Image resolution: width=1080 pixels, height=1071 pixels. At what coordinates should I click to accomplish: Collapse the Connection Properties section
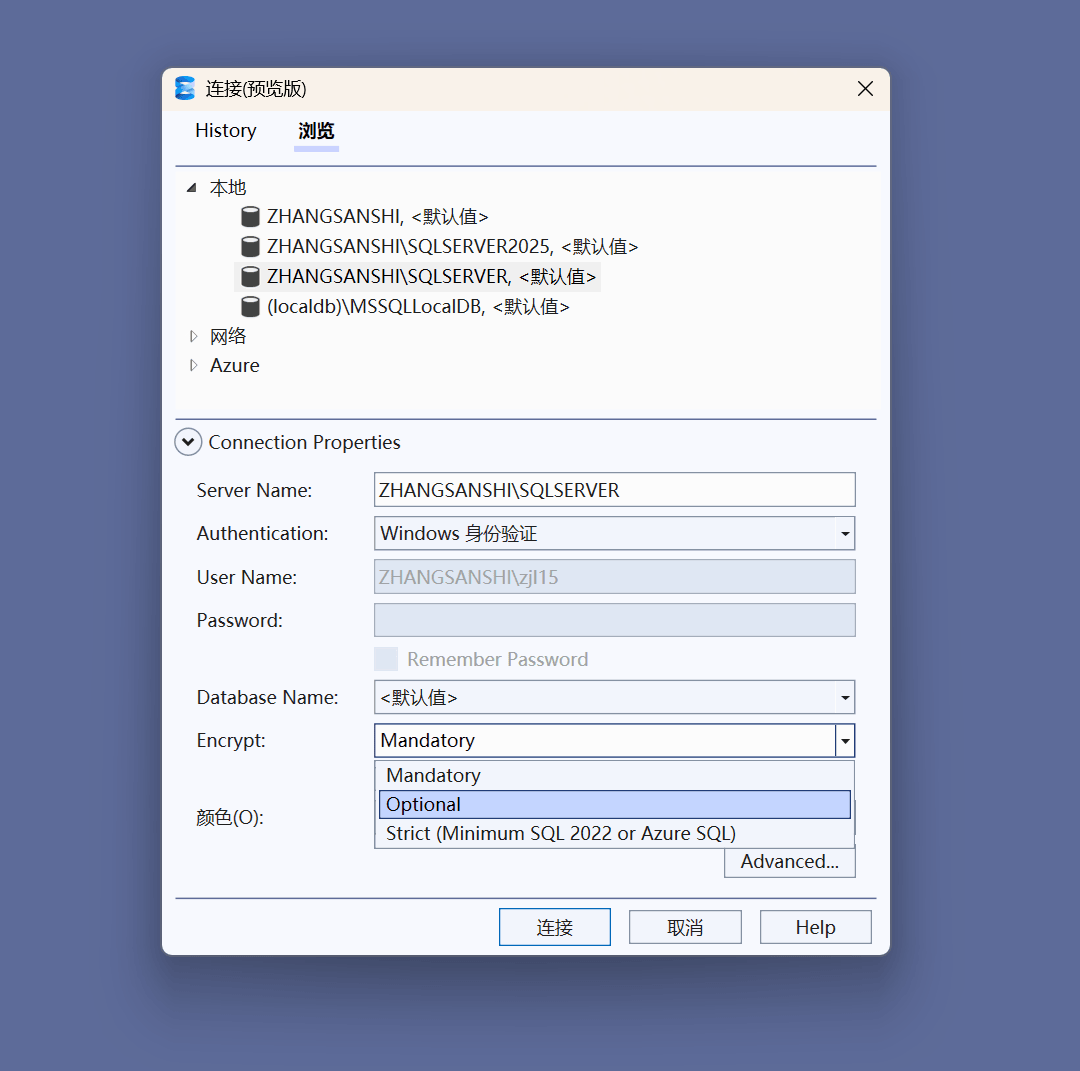(x=188, y=442)
